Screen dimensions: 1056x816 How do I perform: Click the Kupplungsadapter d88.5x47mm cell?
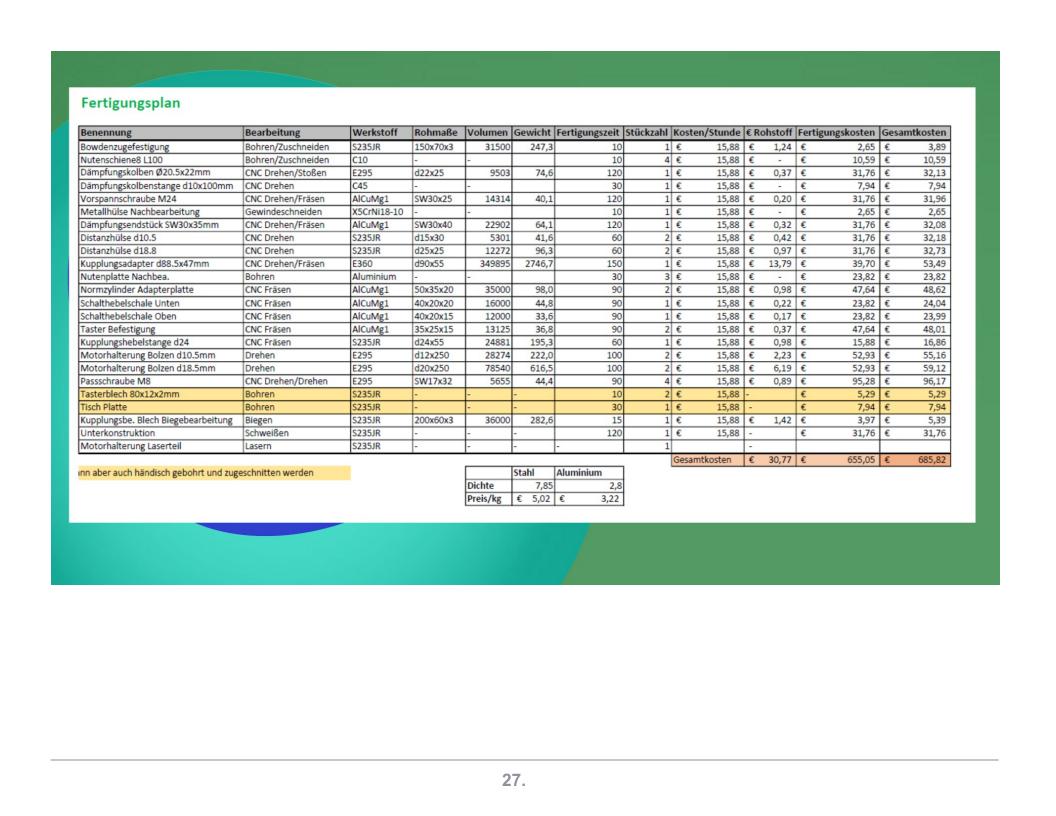click(145, 263)
